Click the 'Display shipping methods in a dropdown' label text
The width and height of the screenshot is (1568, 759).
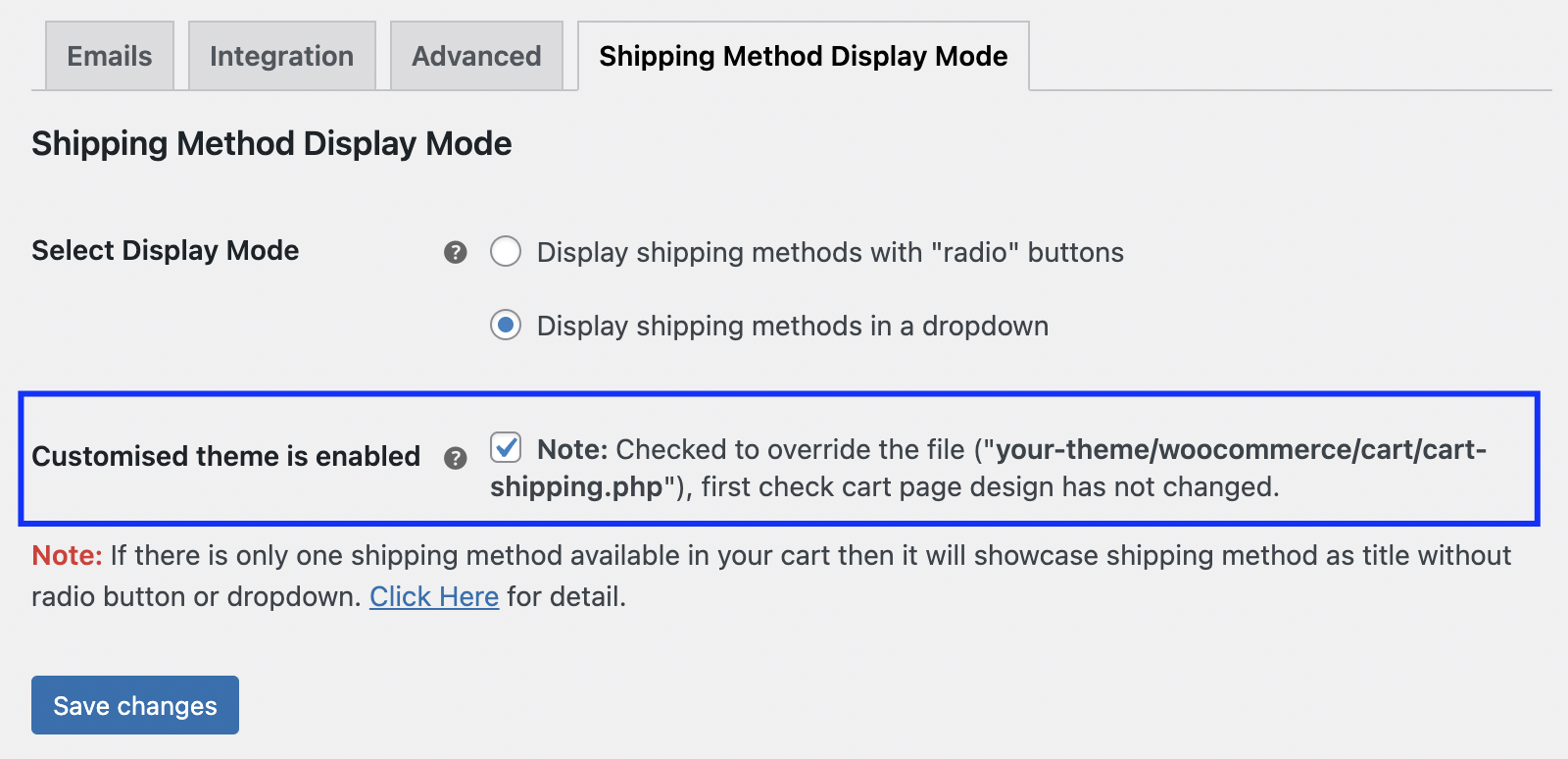click(x=792, y=327)
